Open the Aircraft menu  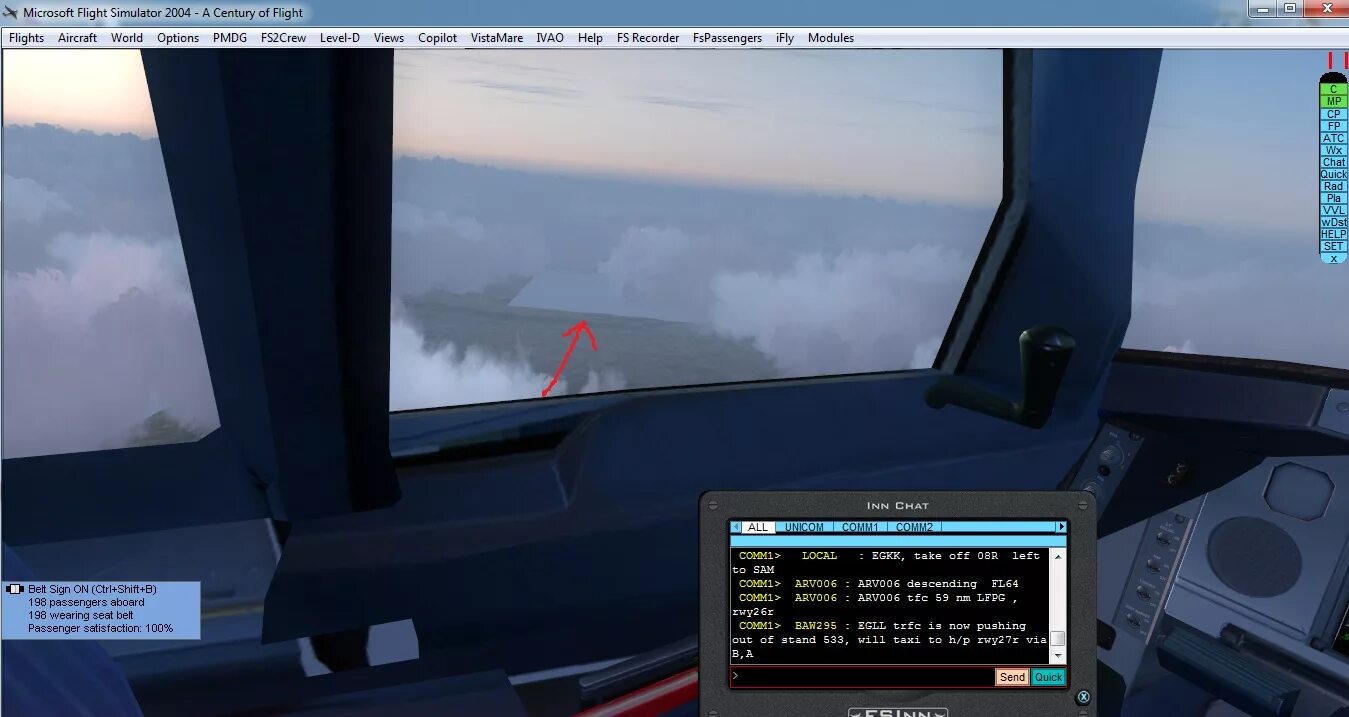(x=78, y=38)
